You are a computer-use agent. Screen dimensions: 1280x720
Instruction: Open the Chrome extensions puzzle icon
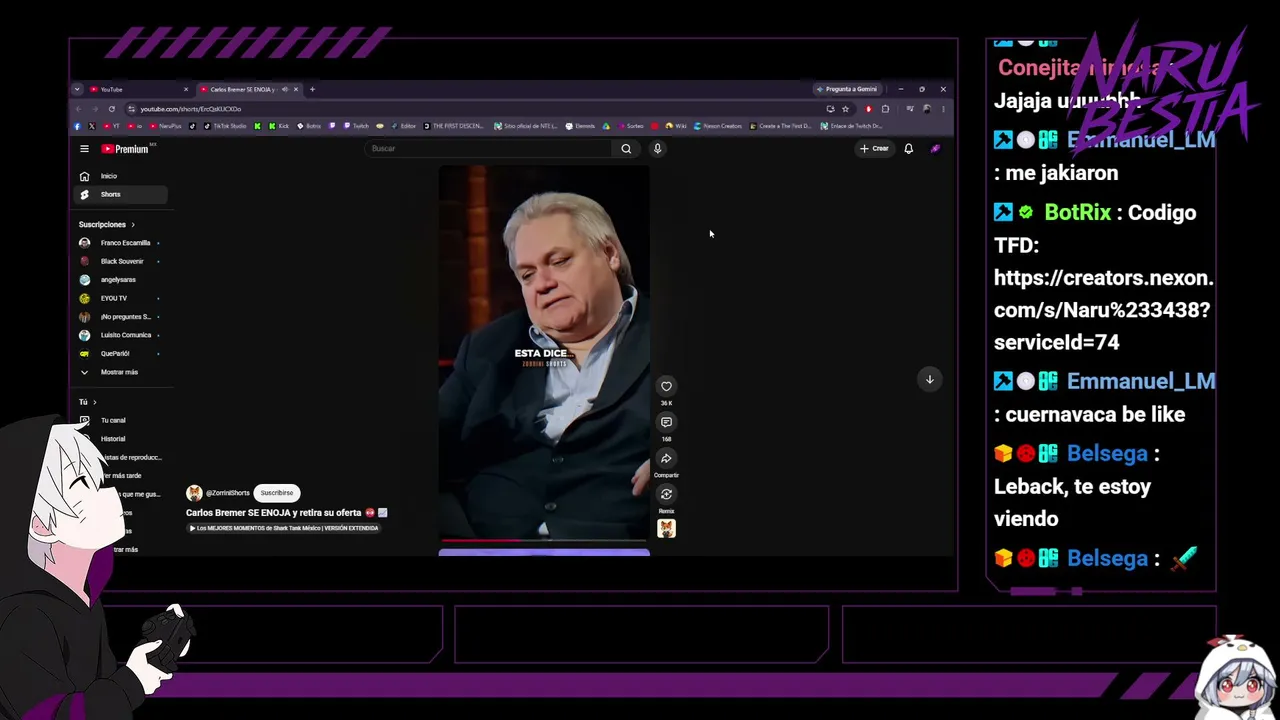point(885,109)
